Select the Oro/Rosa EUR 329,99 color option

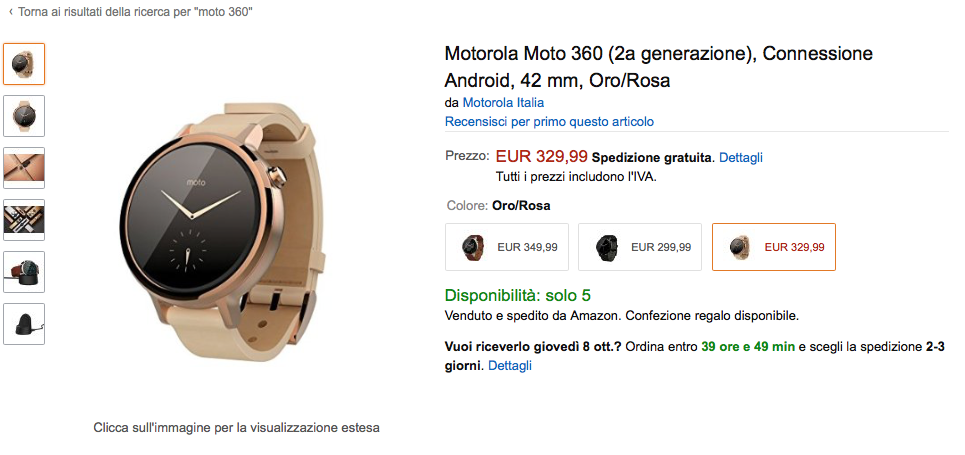click(774, 247)
